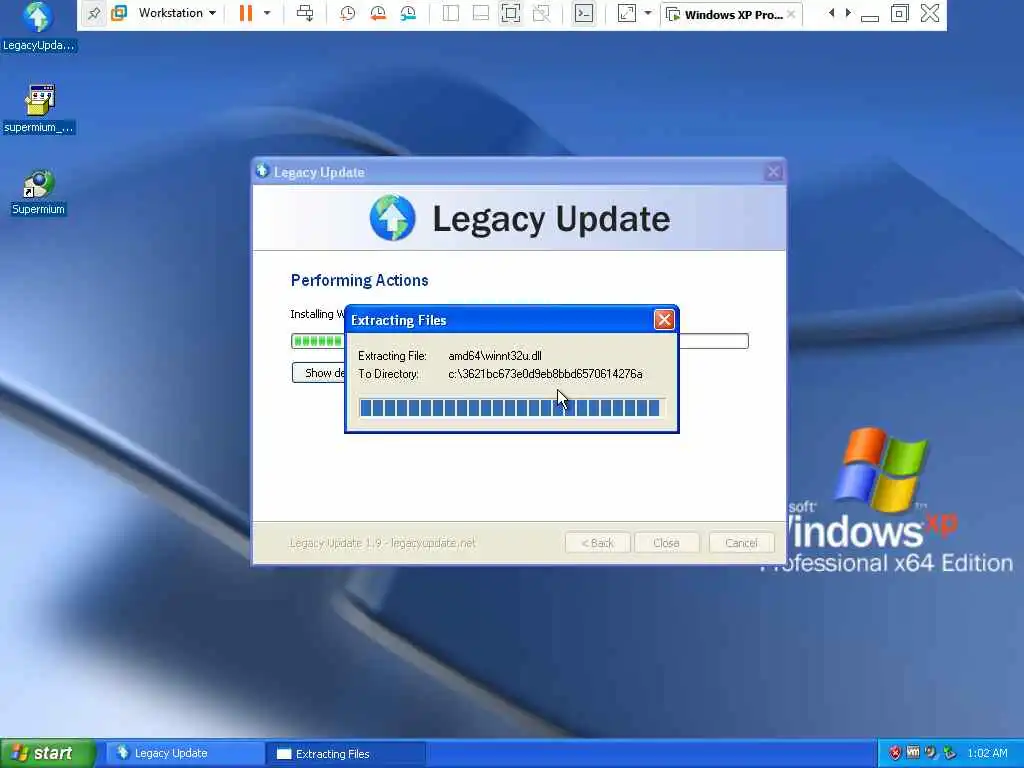Click the disabled Back button
Image resolution: width=1024 pixels, height=768 pixels.
(598, 543)
